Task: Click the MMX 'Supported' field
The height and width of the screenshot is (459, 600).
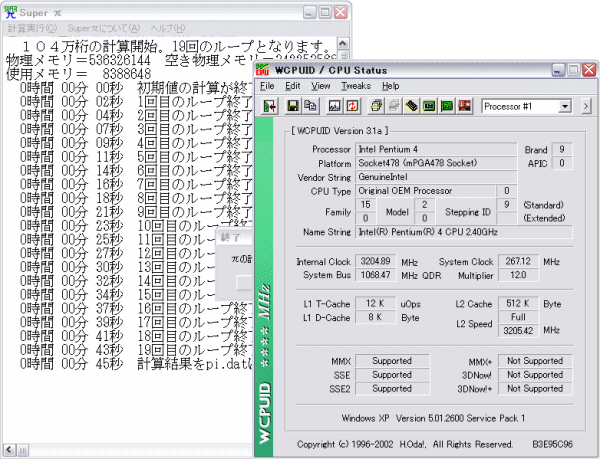Action: click(x=392, y=361)
